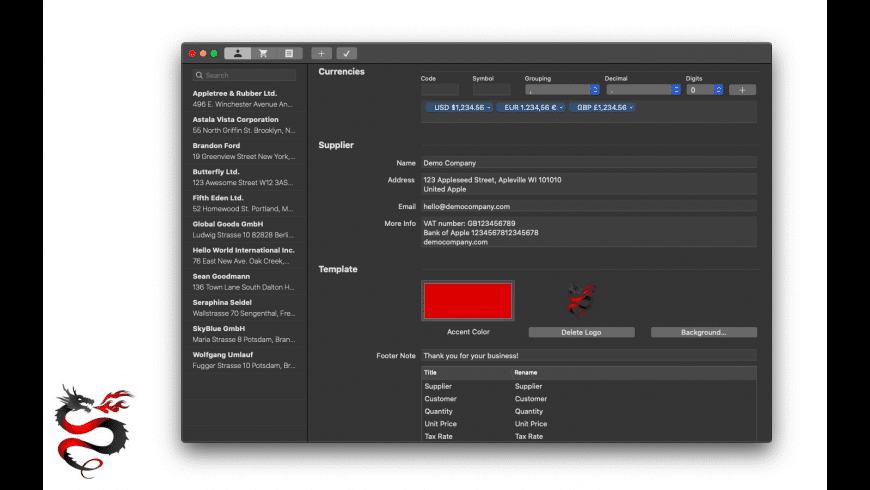The image size is (870, 490).
Task: Select Global Goods GmbH in customer list
Action: point(244,230)
